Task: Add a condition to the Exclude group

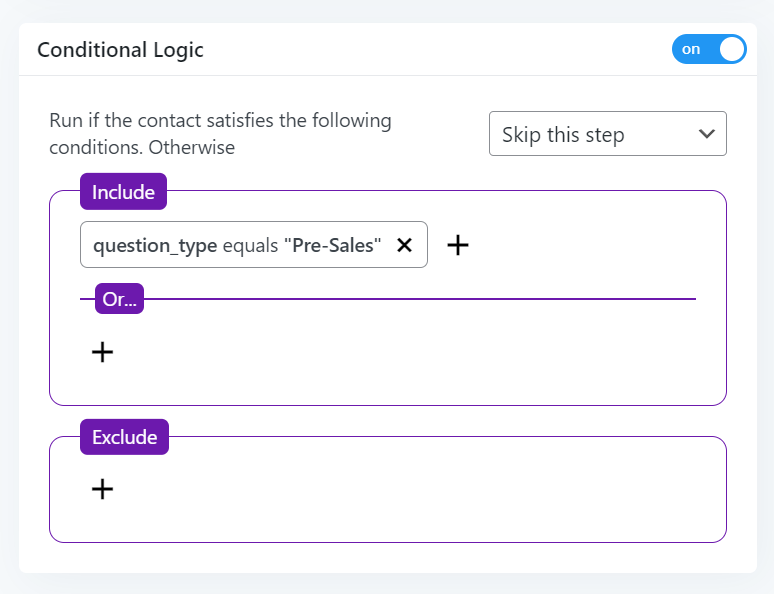Action: (102, 489)
